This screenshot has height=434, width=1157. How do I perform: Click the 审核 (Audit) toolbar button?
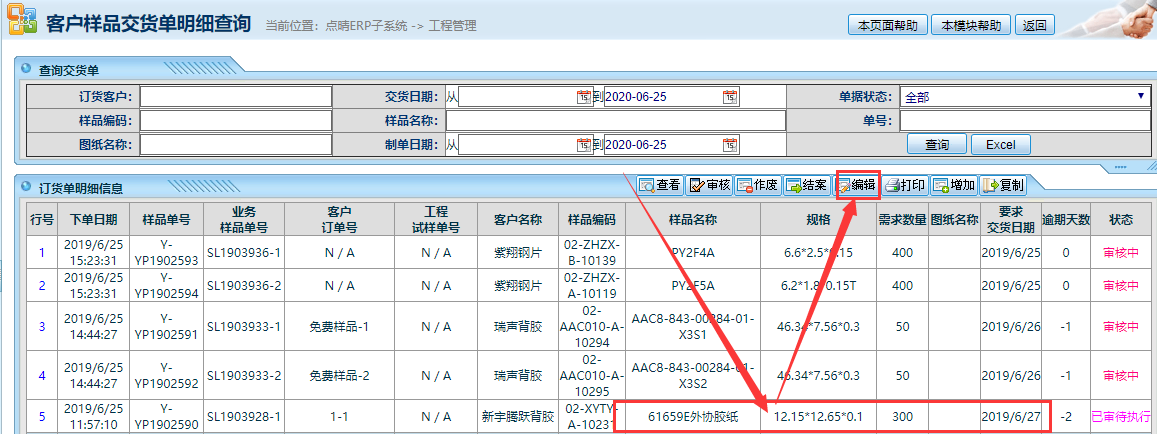coord(709,185)
